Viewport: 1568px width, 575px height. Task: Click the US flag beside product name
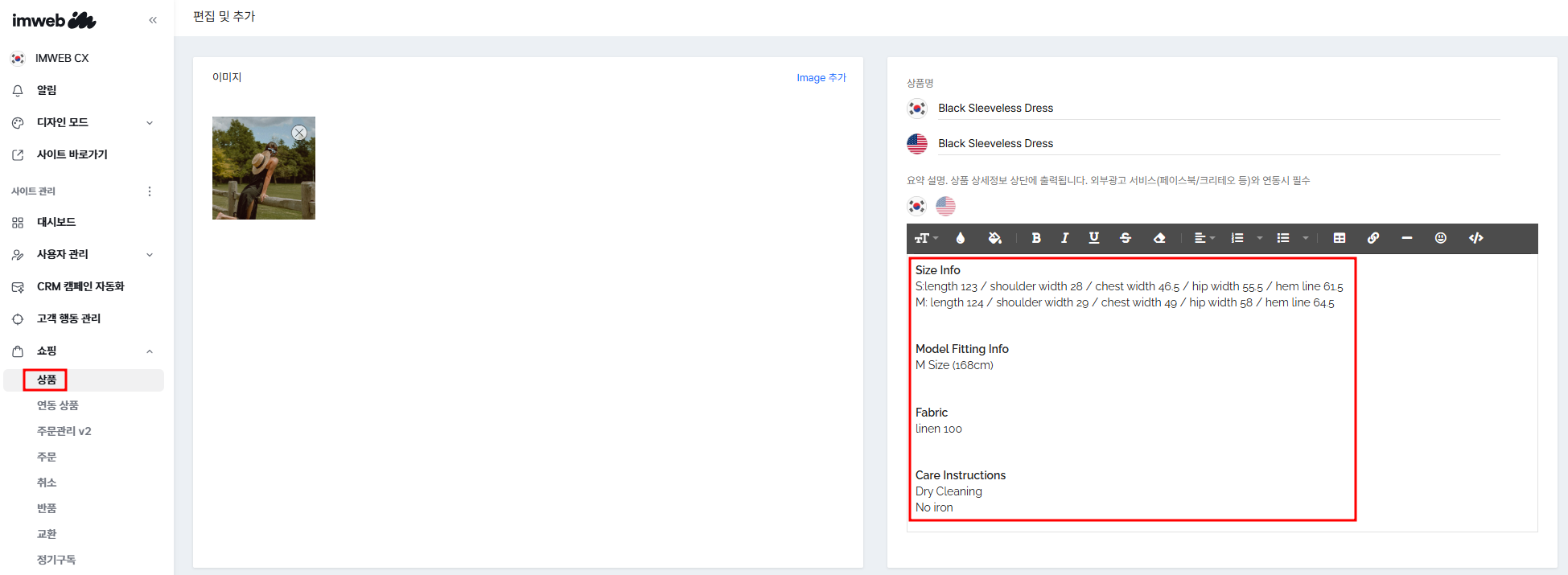(917, 143)
